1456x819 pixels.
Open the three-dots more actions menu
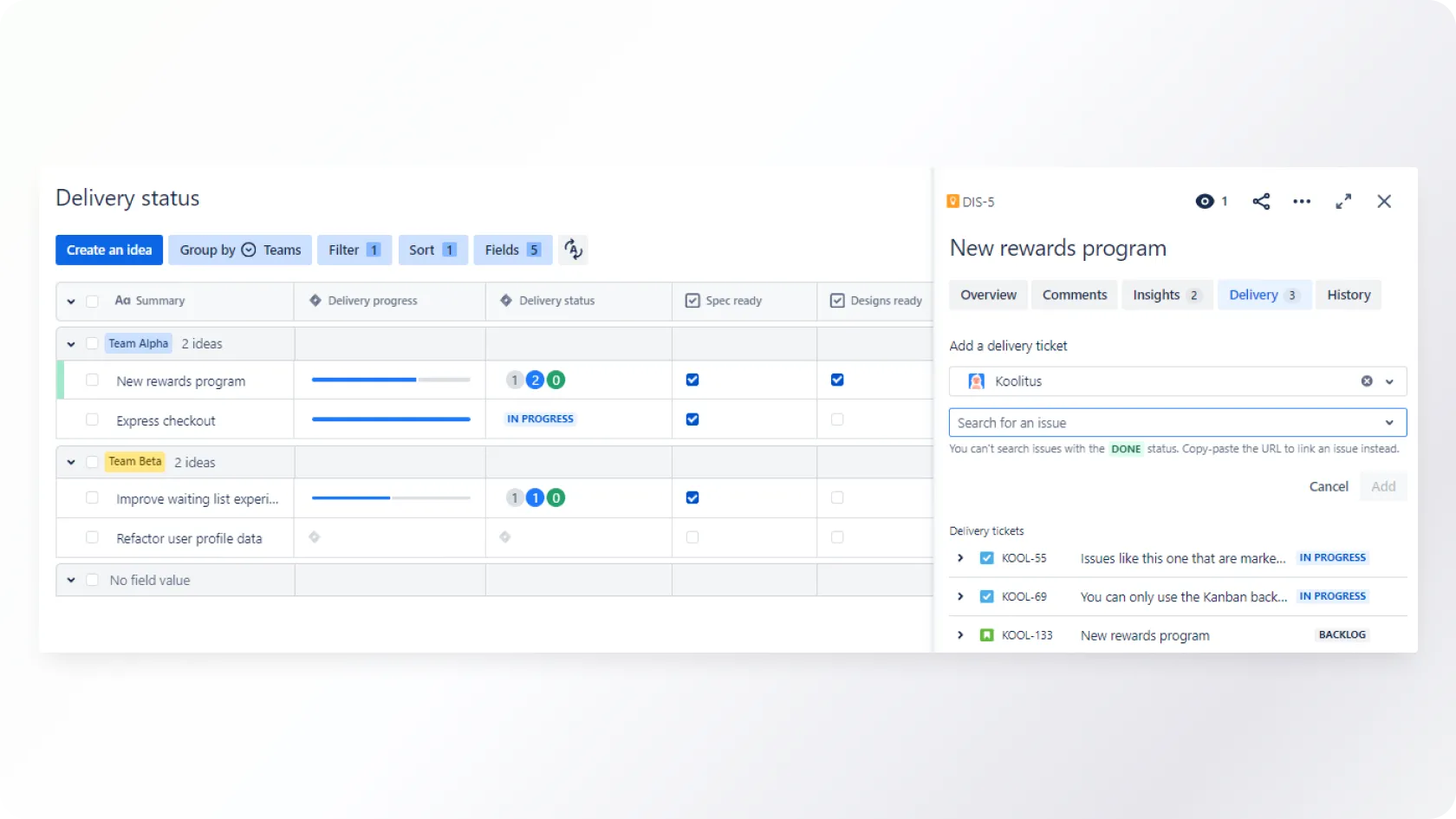1302,202
